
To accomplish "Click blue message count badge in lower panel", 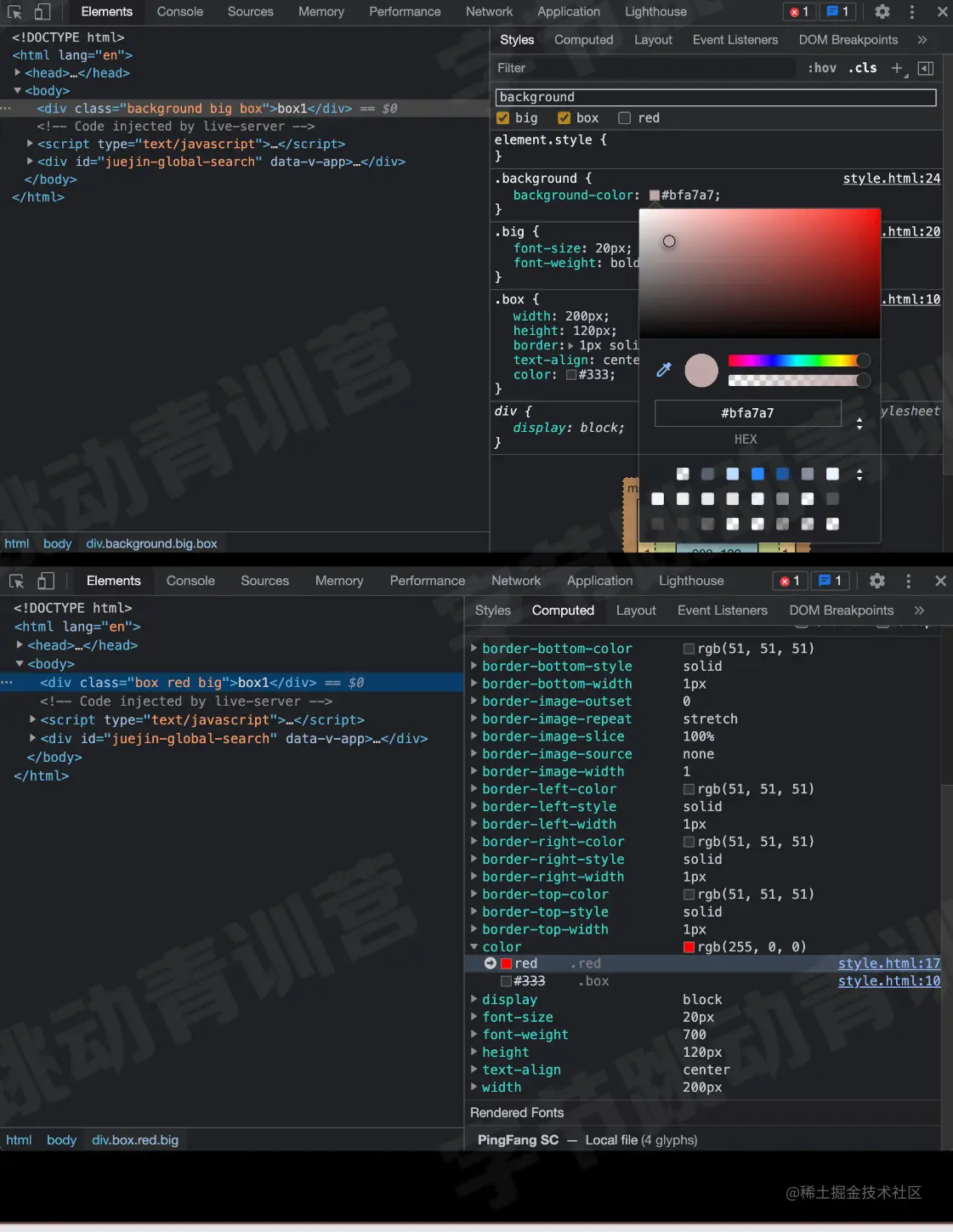I will pyautogui.click(x=831, y=581).
